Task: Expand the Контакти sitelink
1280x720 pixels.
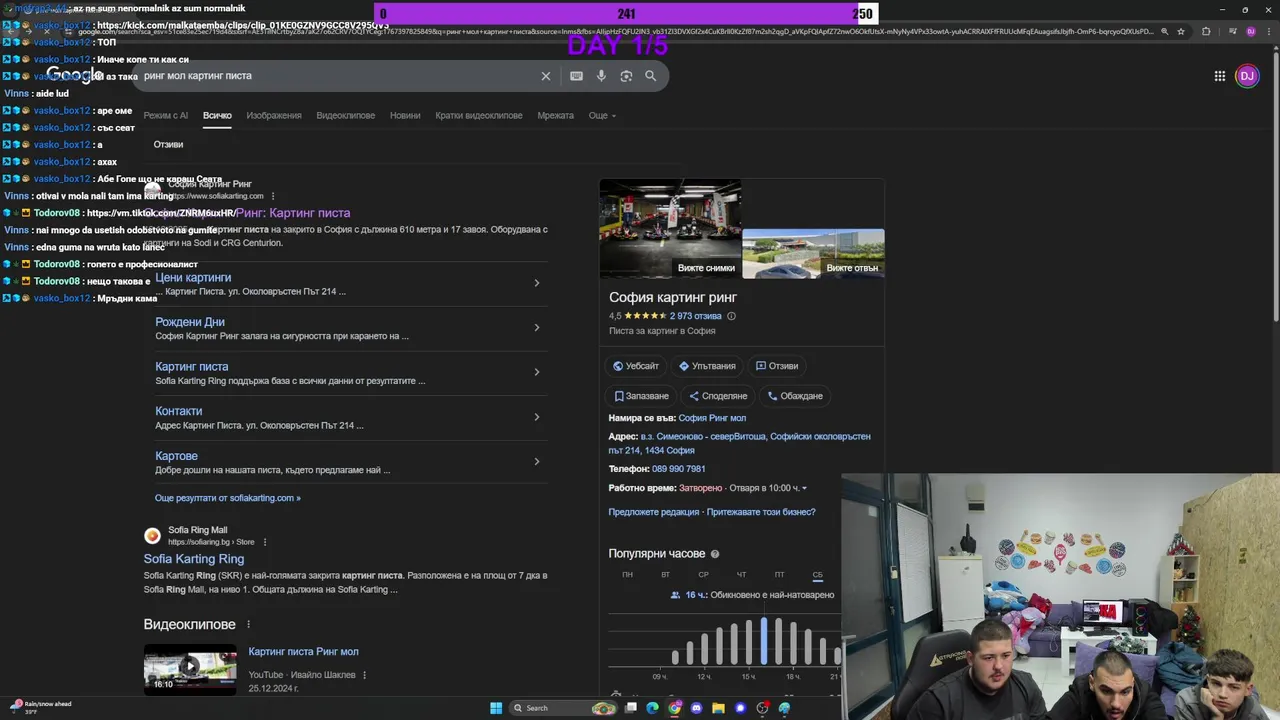Action: (537, 417)
